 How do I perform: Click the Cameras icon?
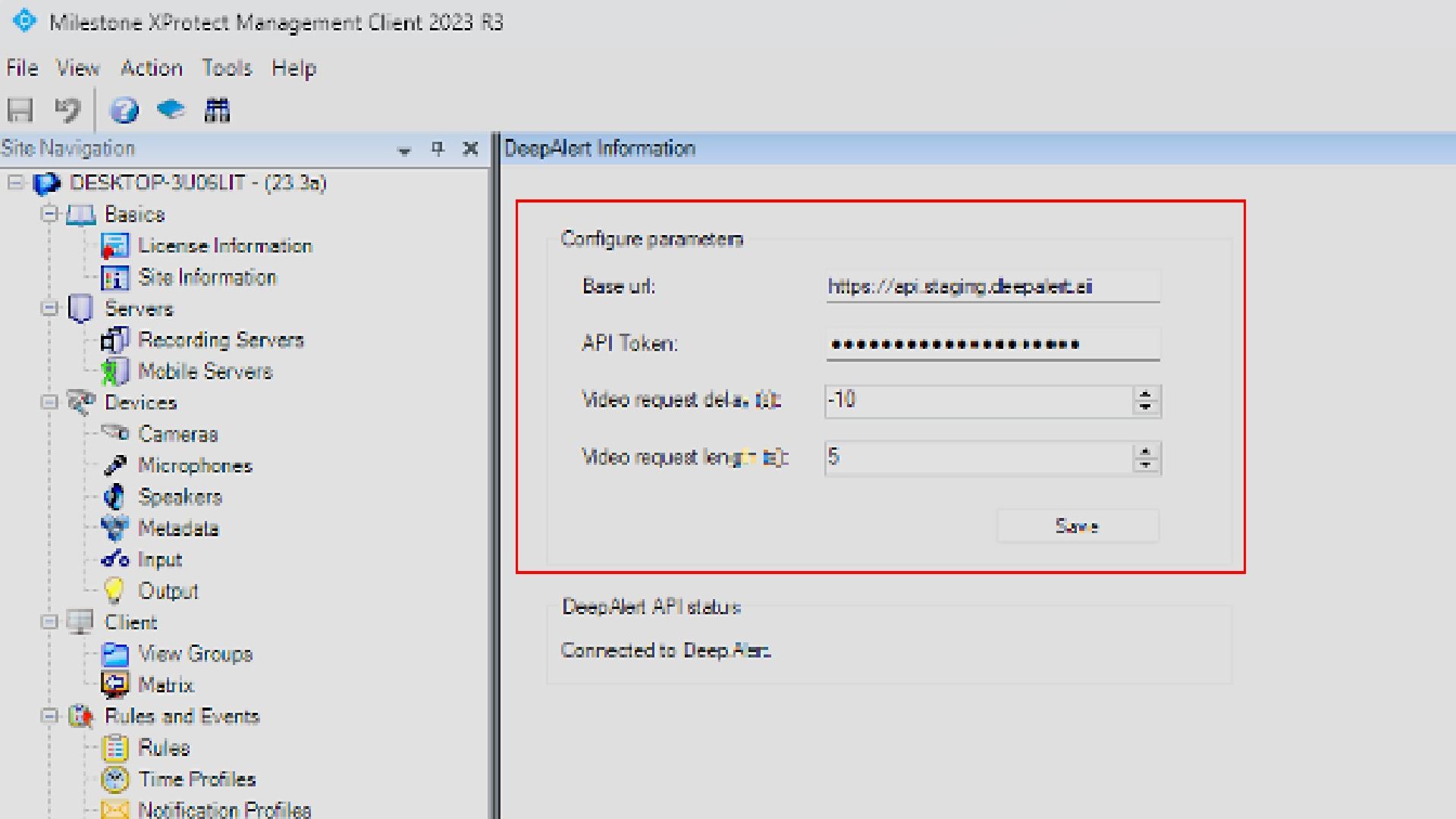coord(115,434)
